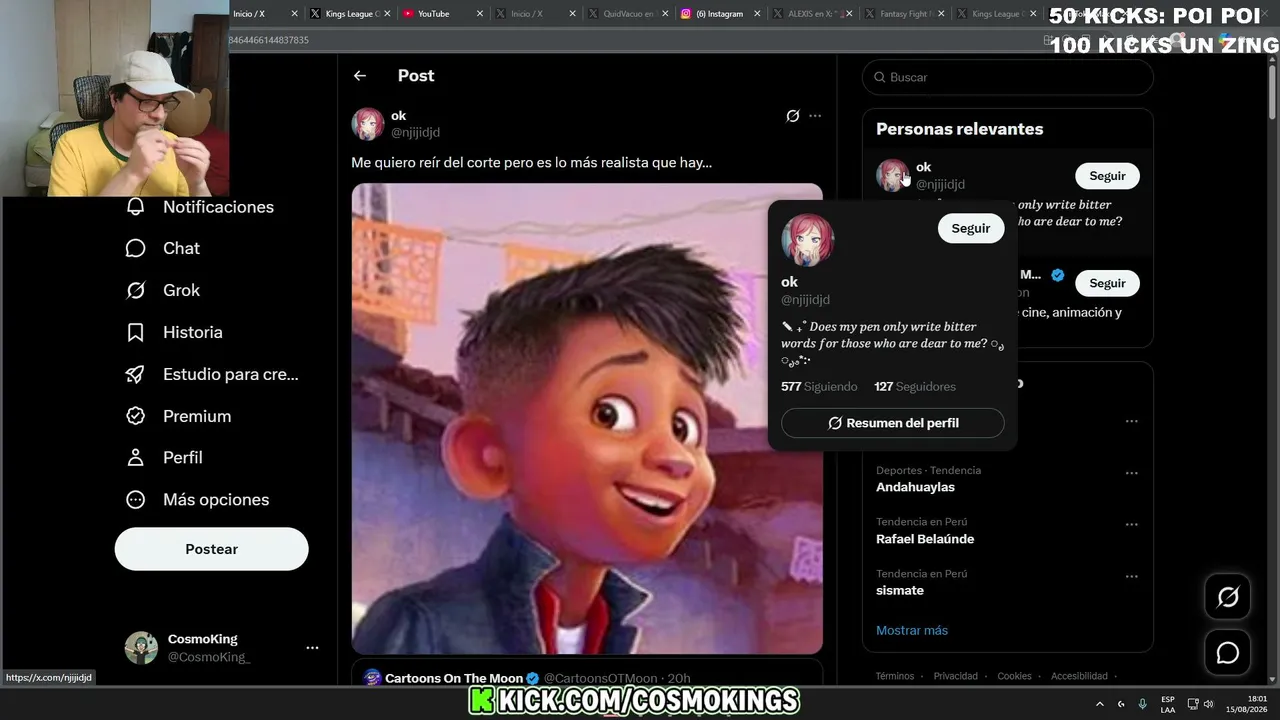This screenshot has width=1280, height=720.
Task: Open the Estudio para creadores rocket icon
Action: click(136, 374)
